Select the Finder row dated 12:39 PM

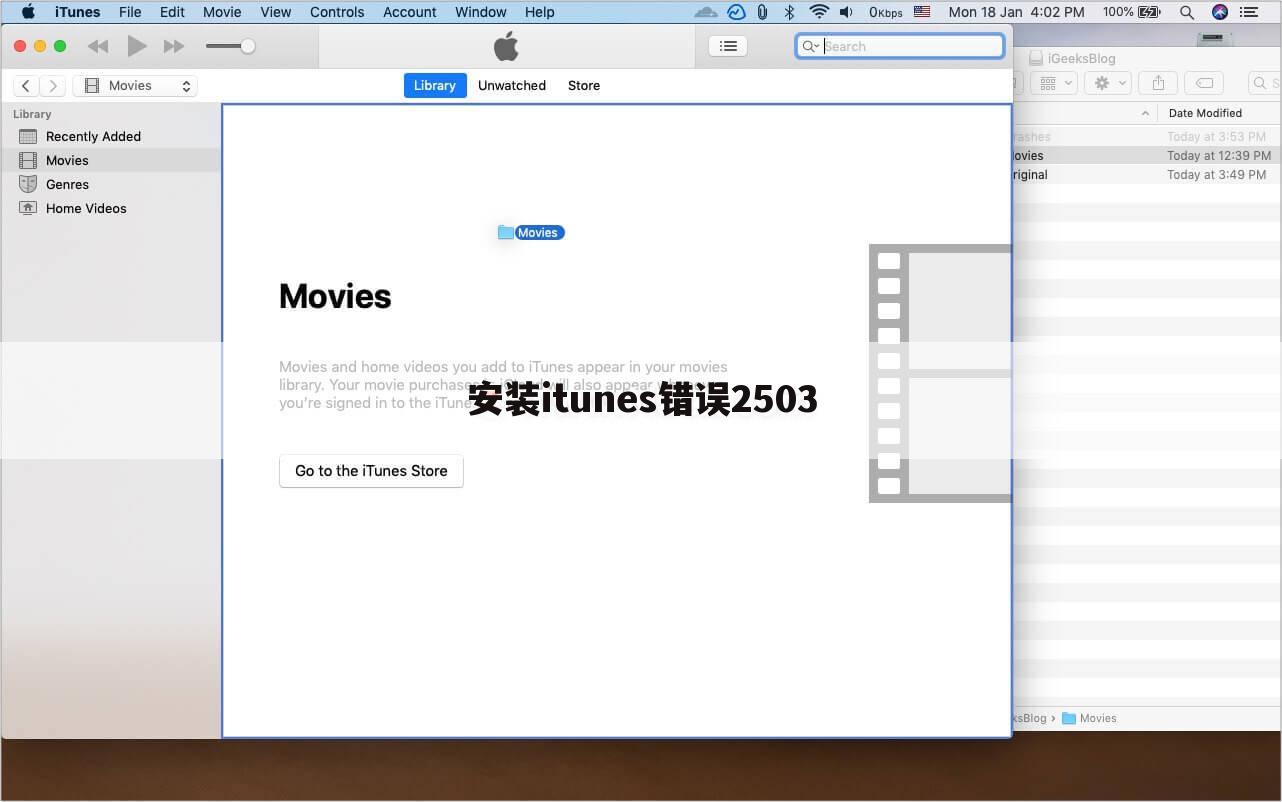click(x=1147, y=155)
